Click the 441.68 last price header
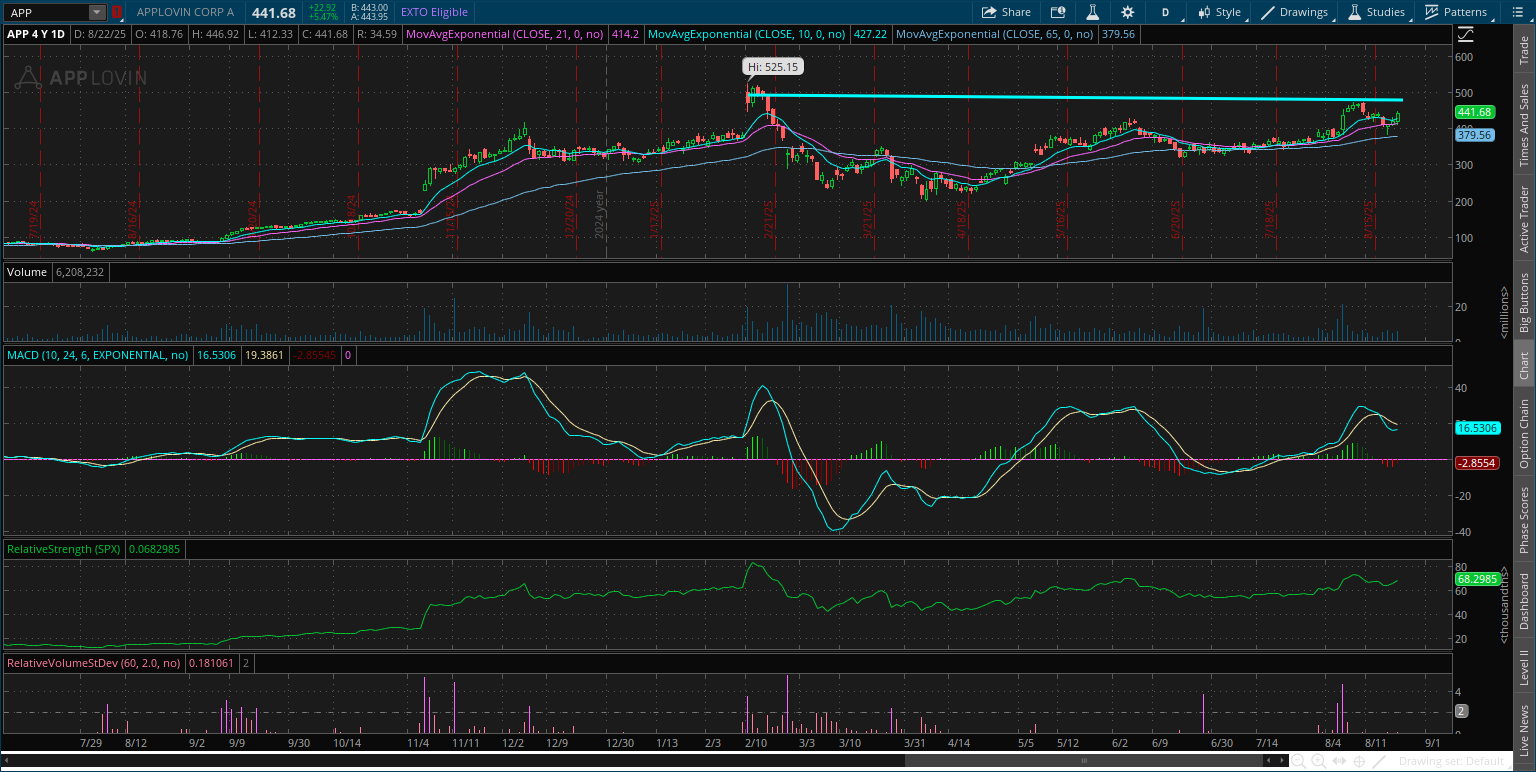The width and height of the screenshot is (1536, 772). [x=273, y=12]
